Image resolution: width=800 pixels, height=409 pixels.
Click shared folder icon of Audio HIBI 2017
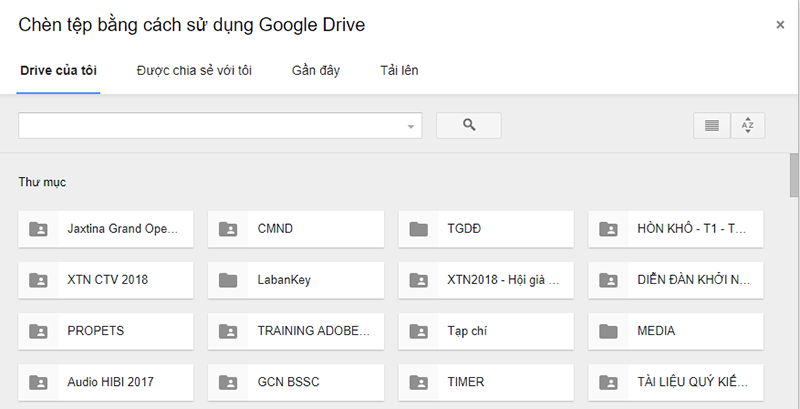(38, 382)
